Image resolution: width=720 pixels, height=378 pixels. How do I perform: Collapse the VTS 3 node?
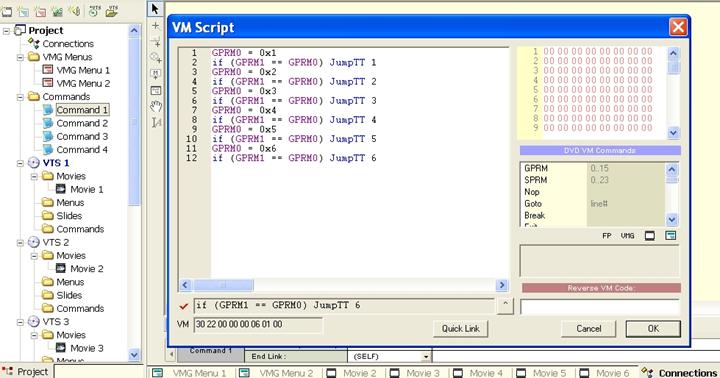20,322
